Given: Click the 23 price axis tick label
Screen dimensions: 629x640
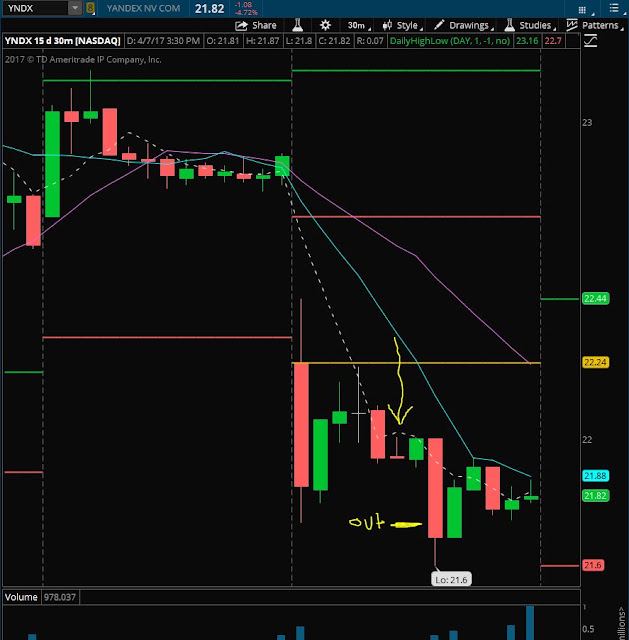Looking at the screenshot, I should point(587,122).
